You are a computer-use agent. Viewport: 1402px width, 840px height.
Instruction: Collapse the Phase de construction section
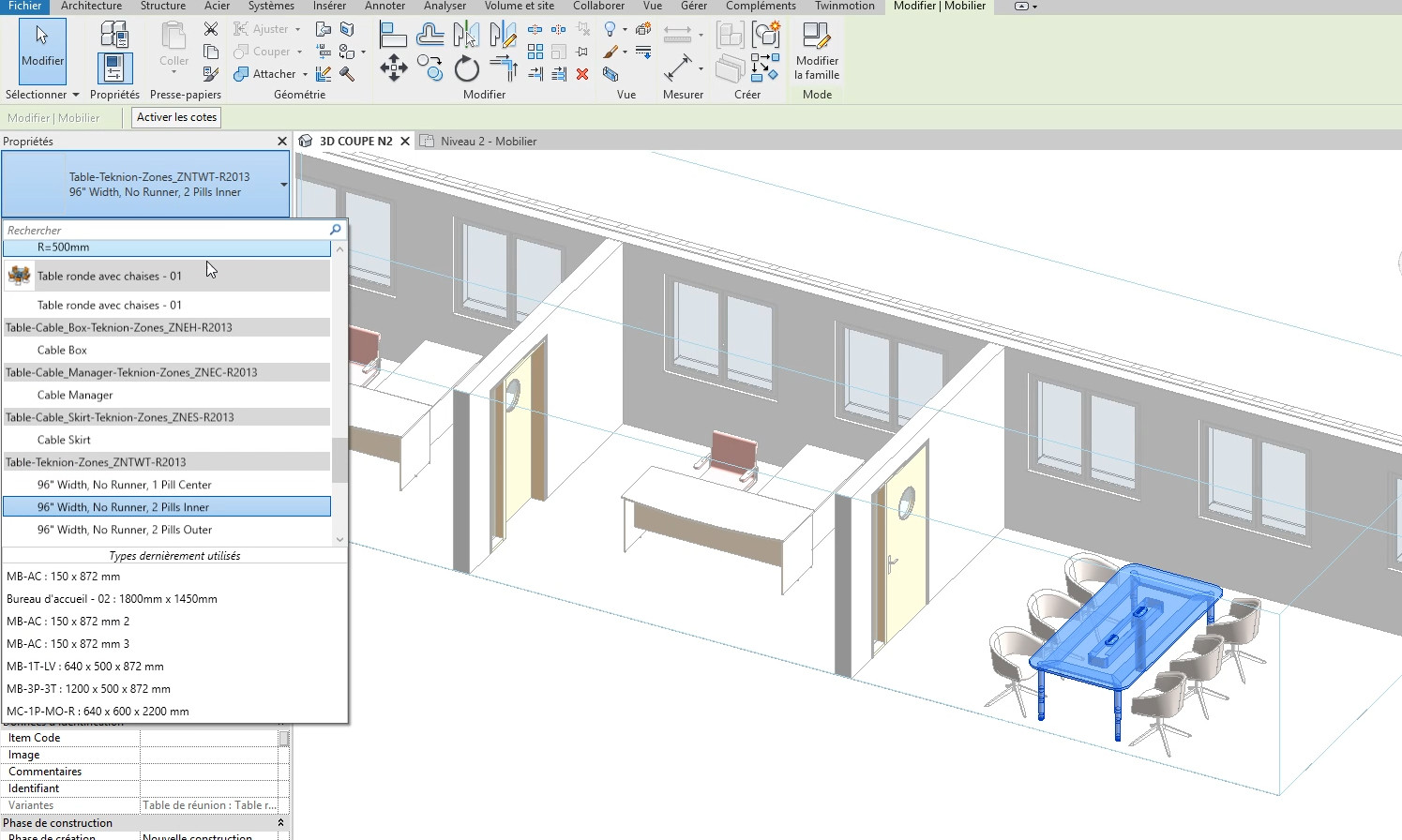pyautogui.click(x=280, y=823)
